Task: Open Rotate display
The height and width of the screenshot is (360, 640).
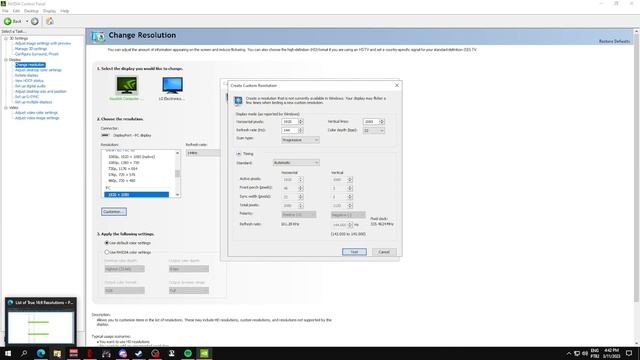Action: pos(27,76)
